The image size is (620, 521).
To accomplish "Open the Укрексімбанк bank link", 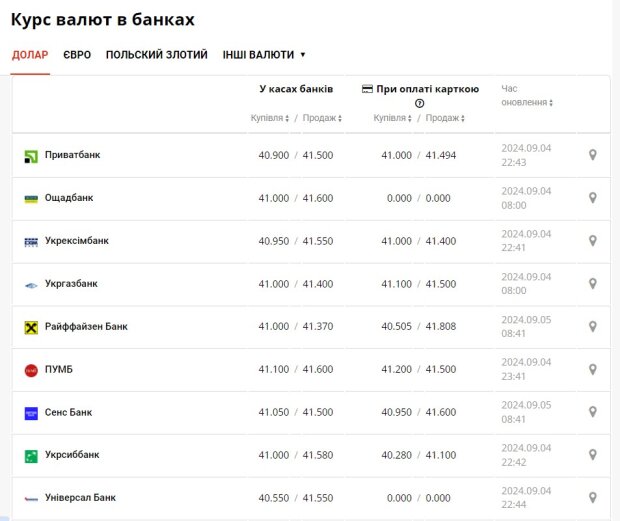I will click(77, 241).
